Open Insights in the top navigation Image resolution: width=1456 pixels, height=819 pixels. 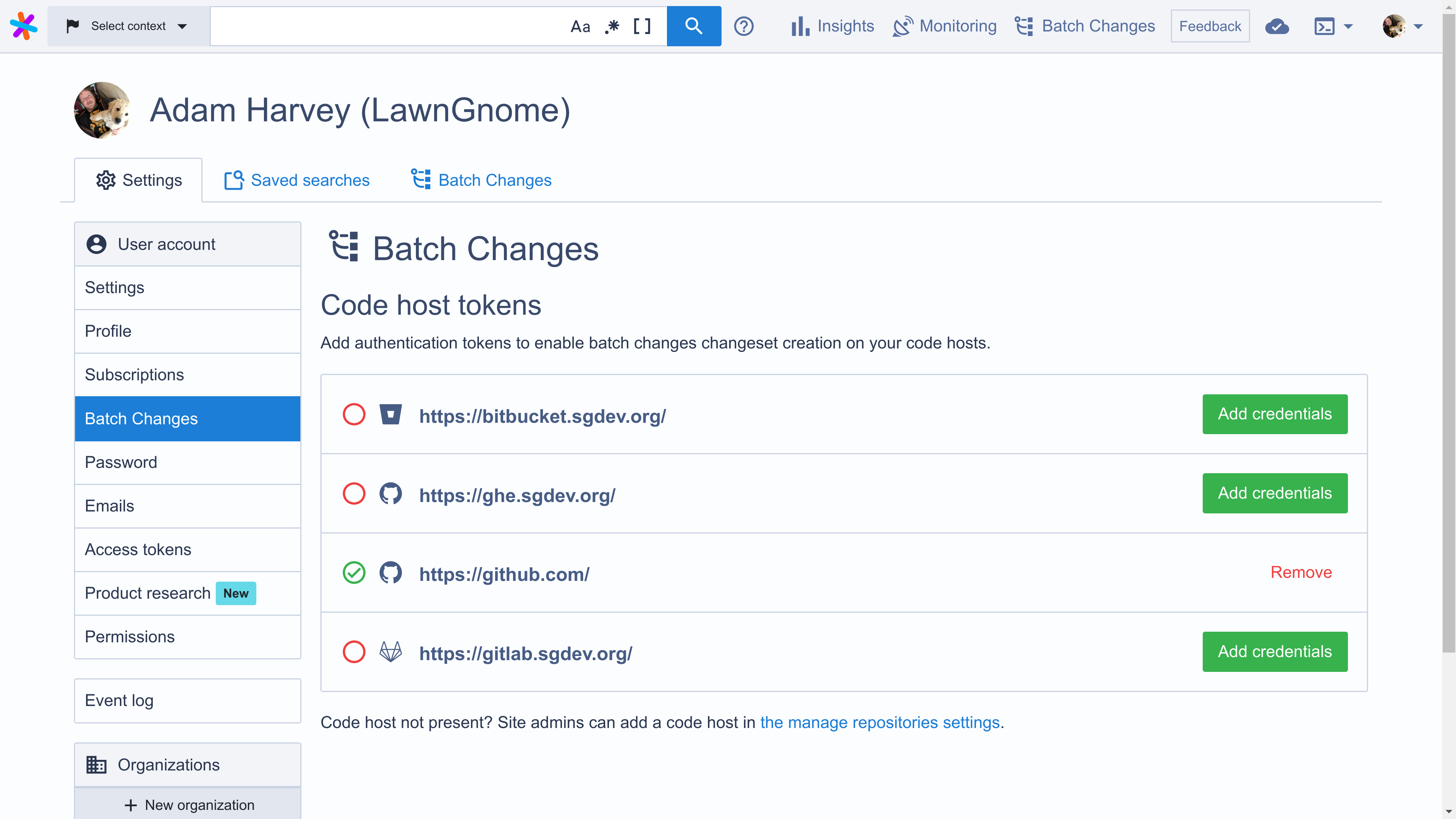(832, 26)
